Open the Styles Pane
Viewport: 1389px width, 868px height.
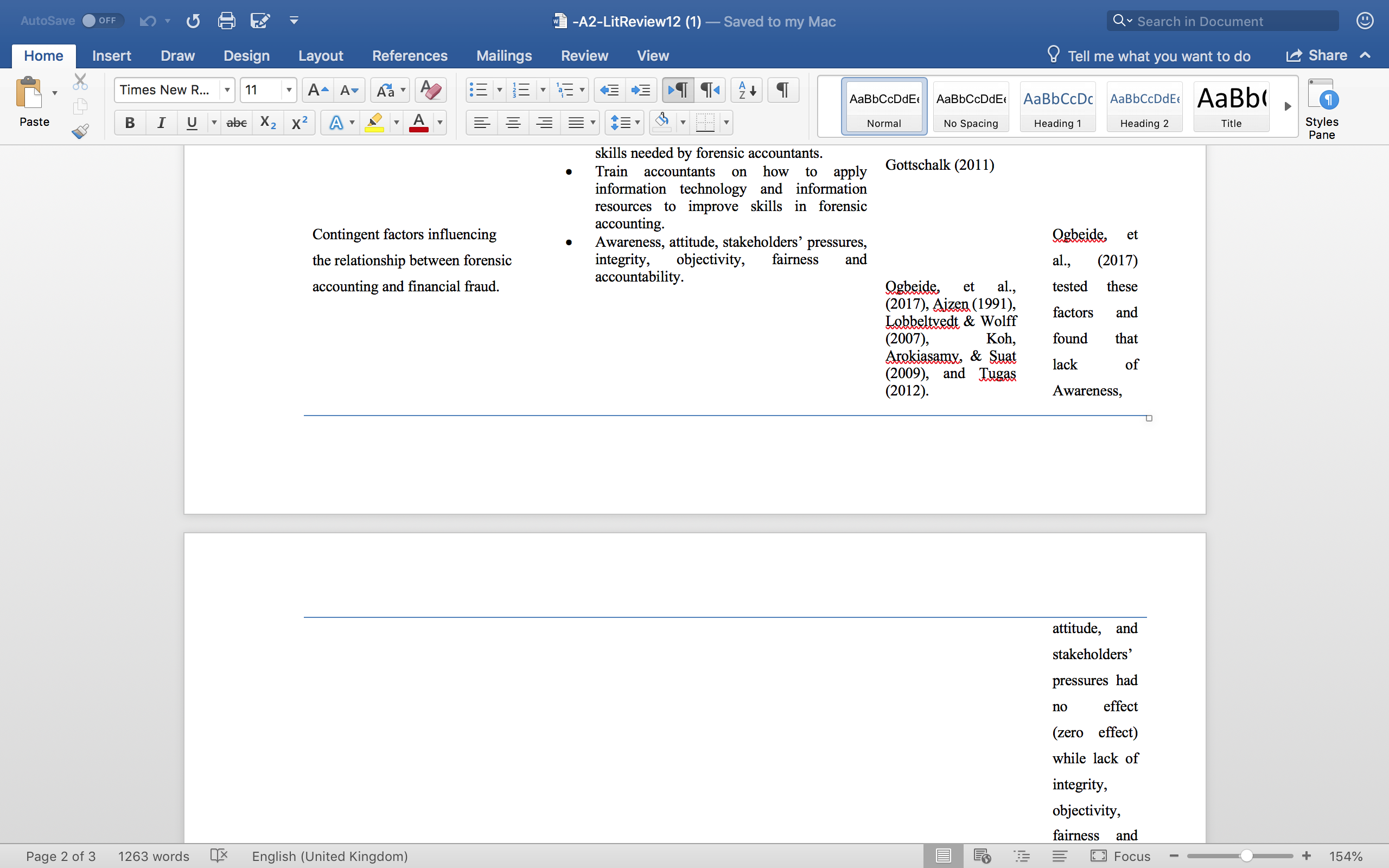coord(1322,108)
